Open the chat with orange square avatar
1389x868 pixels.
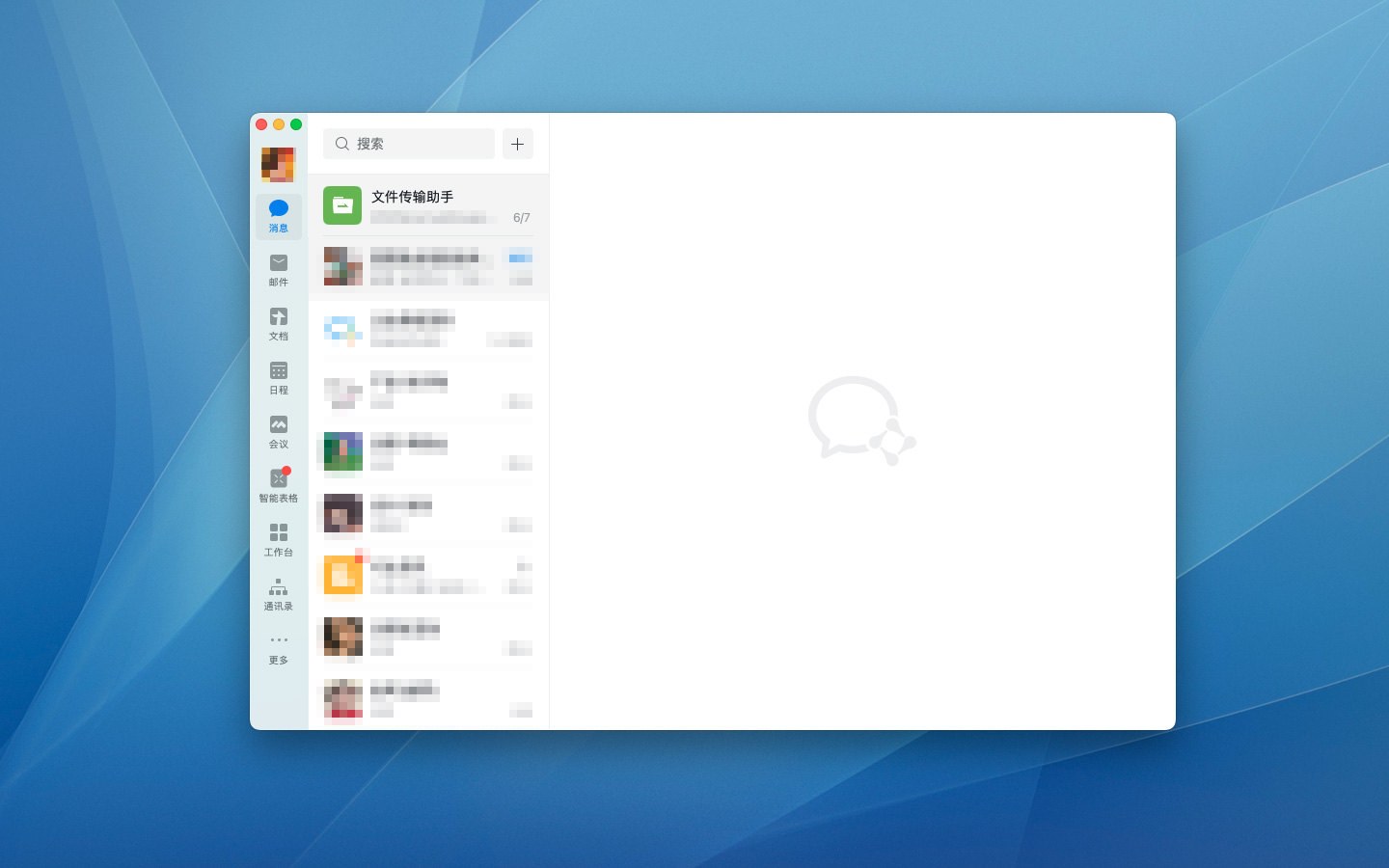click(x=428, y=576)
